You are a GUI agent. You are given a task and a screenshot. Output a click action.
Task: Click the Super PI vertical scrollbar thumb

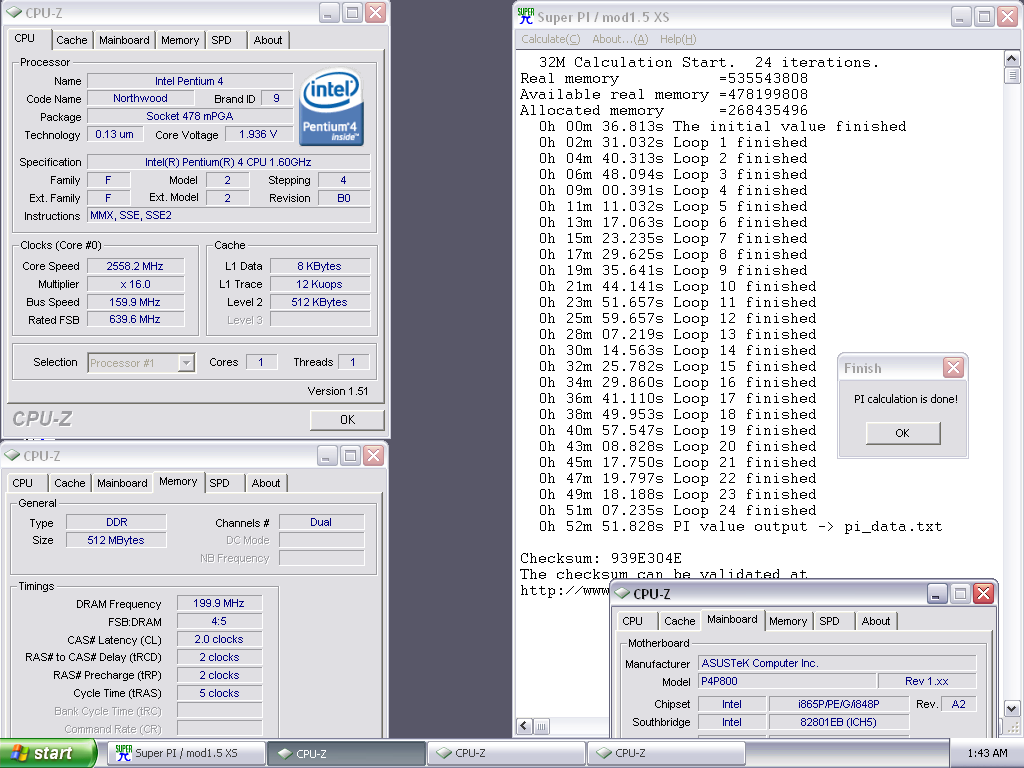tap(1011, 76)
